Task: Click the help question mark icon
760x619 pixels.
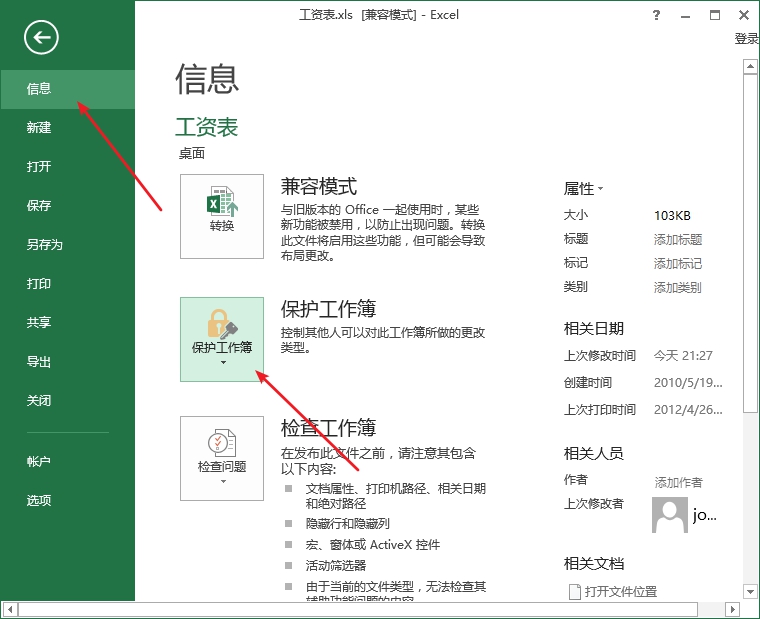Action: tap(656, 15)
